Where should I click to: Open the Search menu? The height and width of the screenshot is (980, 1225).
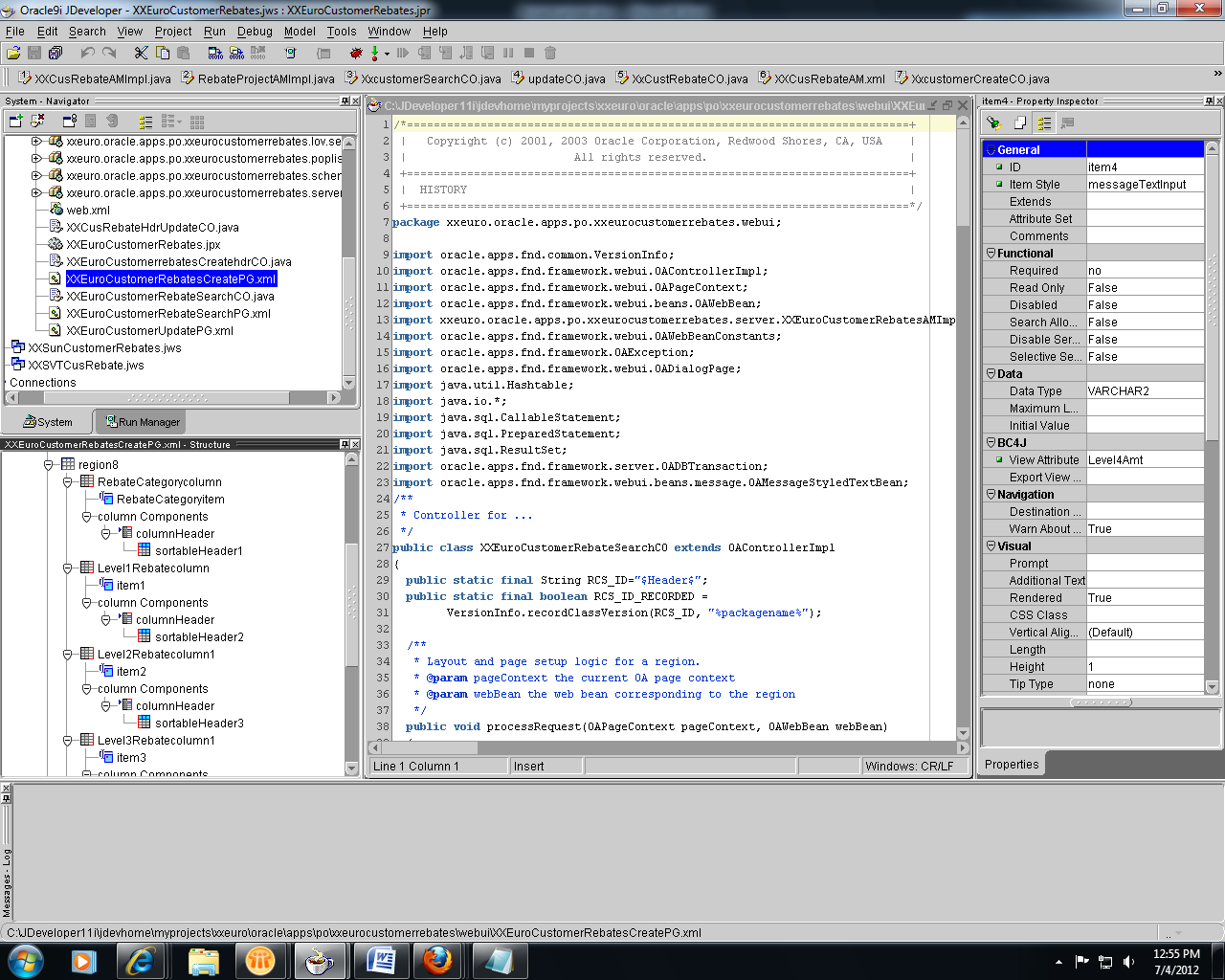87,31
